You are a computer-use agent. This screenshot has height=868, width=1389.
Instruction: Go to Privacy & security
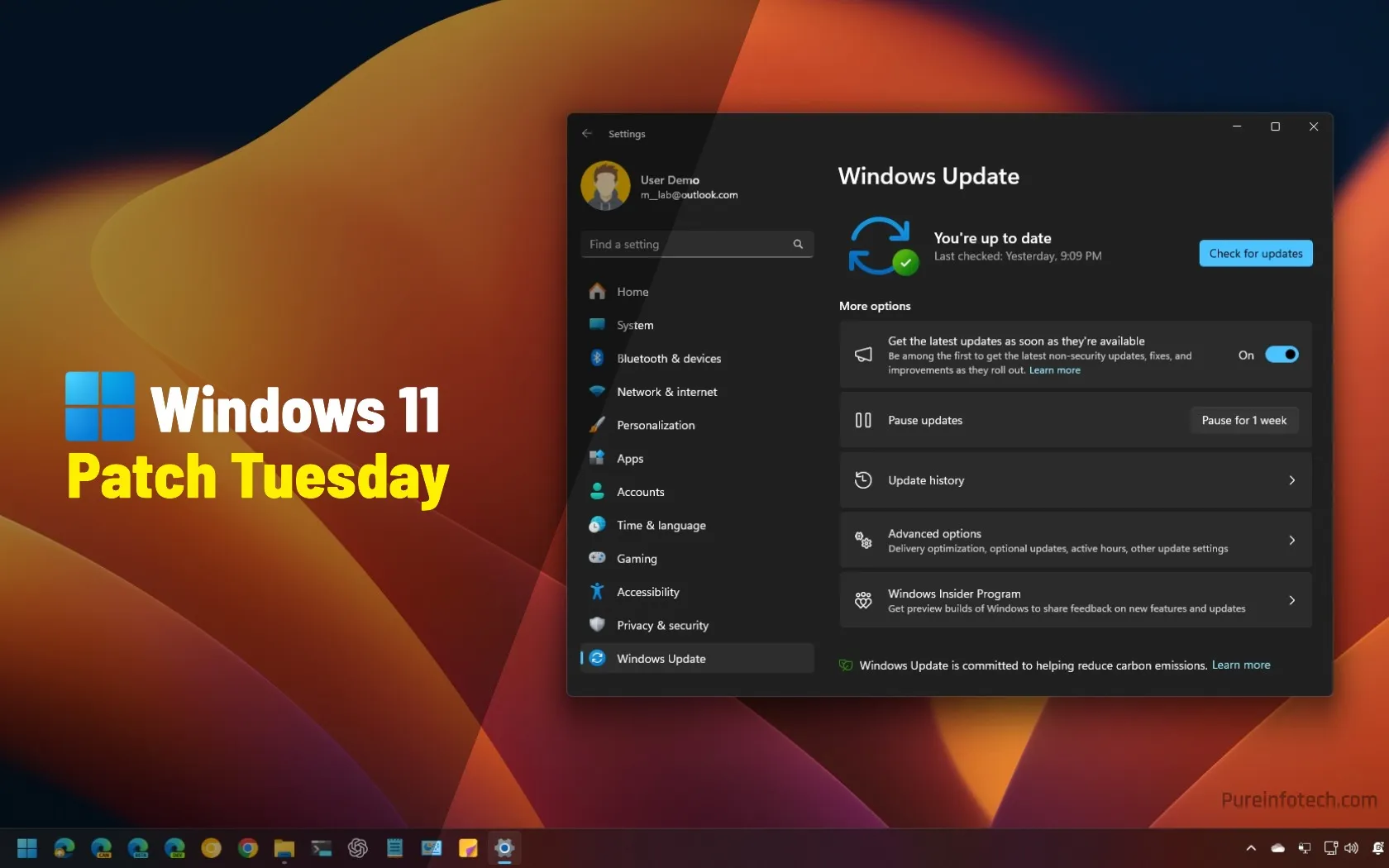click(697, 625)
